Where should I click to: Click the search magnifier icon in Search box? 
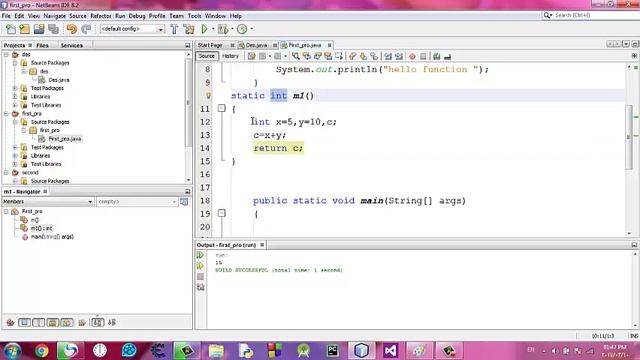pos(547,15)
